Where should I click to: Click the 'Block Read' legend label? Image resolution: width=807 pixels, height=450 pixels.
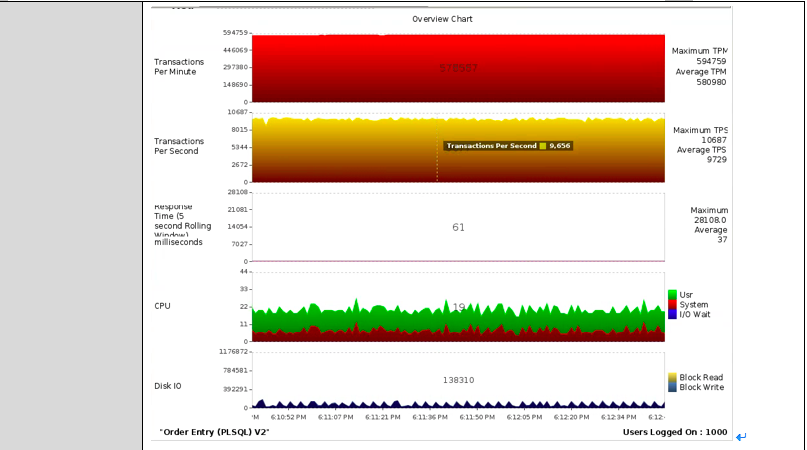701,377
